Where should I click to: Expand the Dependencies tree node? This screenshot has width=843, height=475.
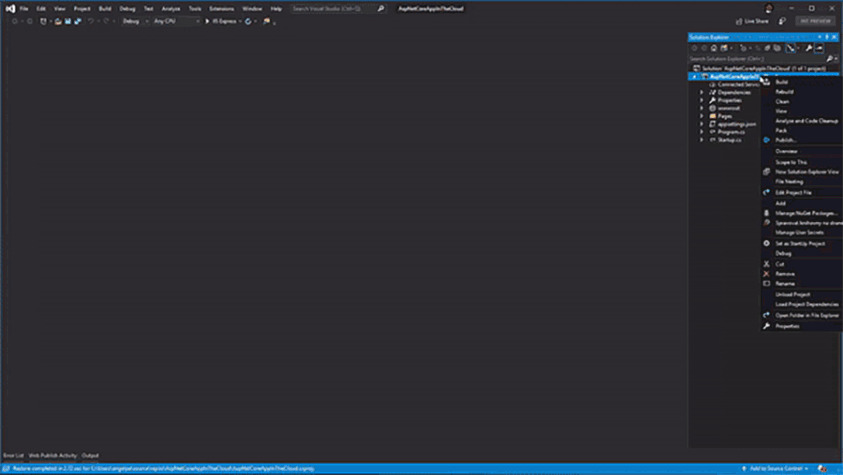[x=702, y=93]
